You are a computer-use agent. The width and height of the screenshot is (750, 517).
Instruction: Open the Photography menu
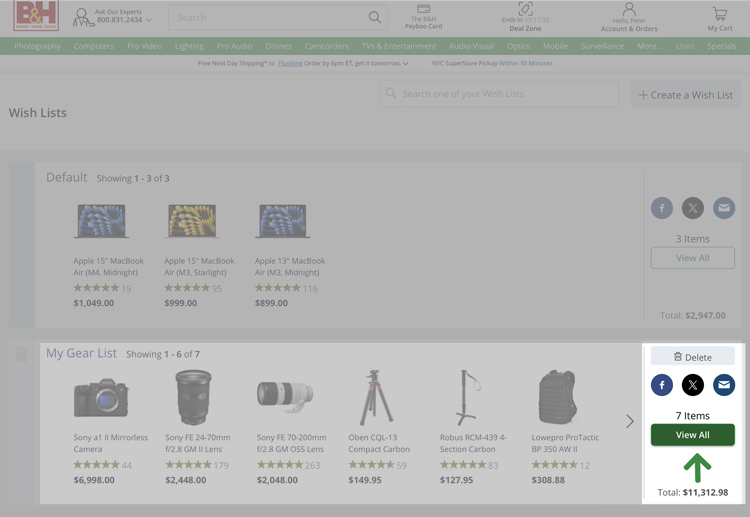point(37,46)
